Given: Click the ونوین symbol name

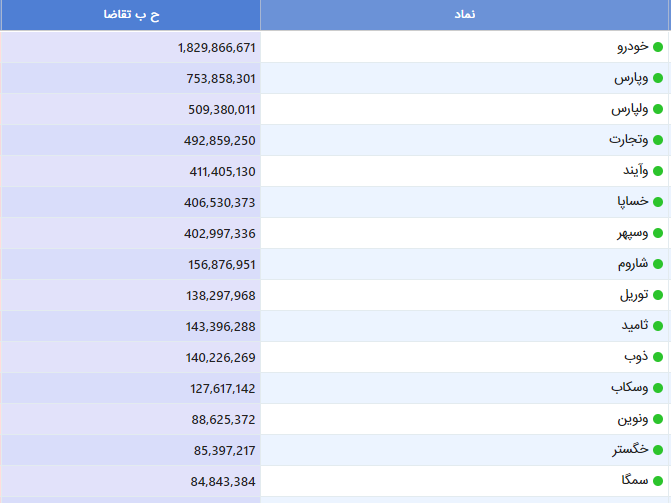Looking at the screenshot, I should point(633,419).
